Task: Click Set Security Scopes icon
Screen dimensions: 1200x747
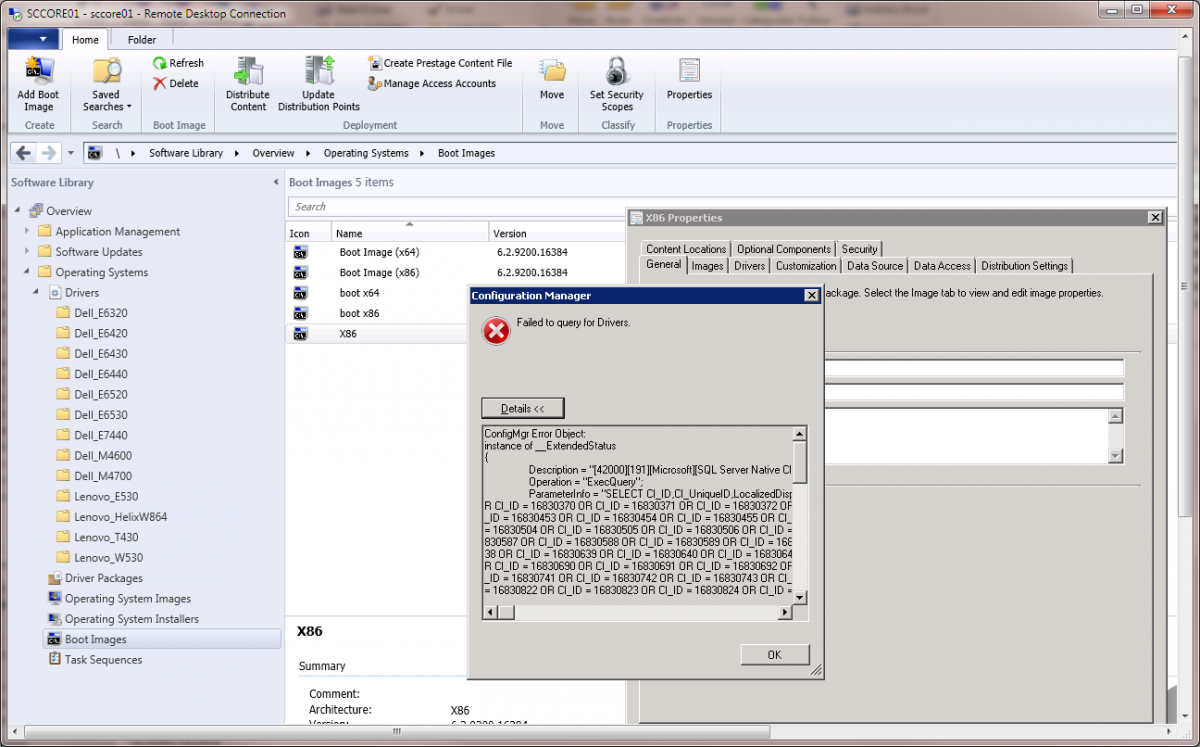Action: [617, 71]
